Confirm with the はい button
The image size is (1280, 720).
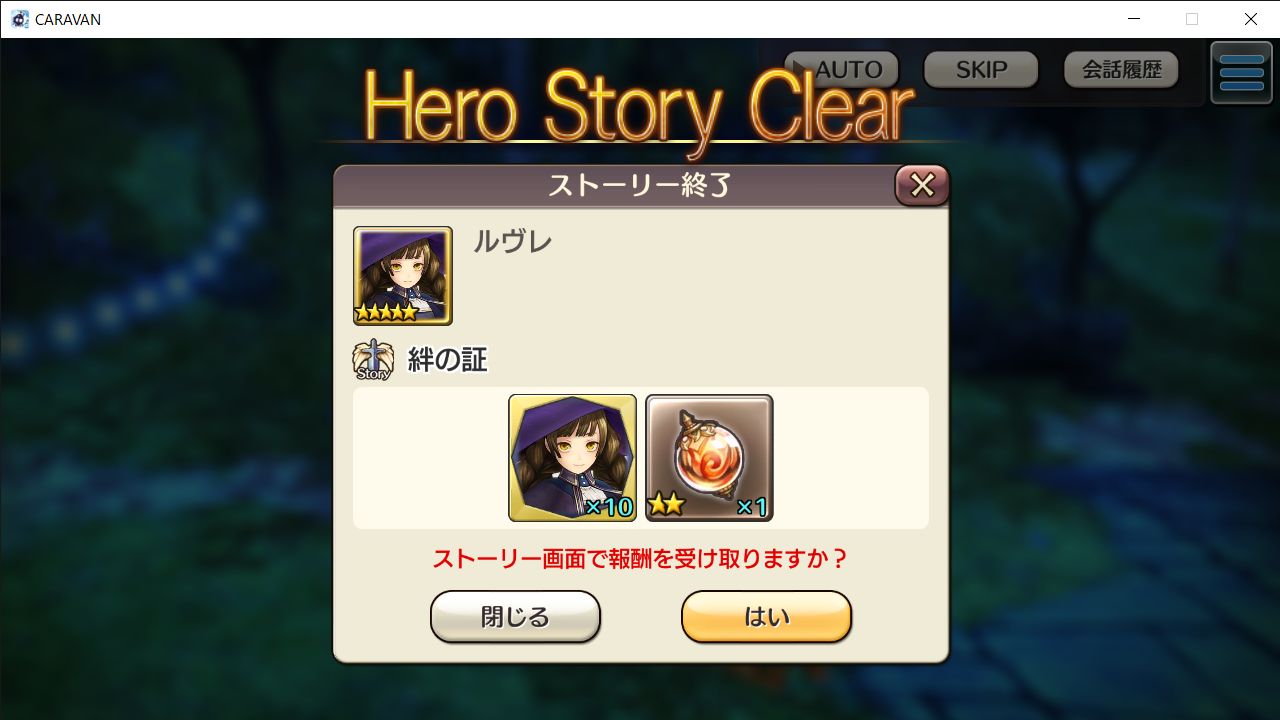pyautogui.click(x=766, y=617)
